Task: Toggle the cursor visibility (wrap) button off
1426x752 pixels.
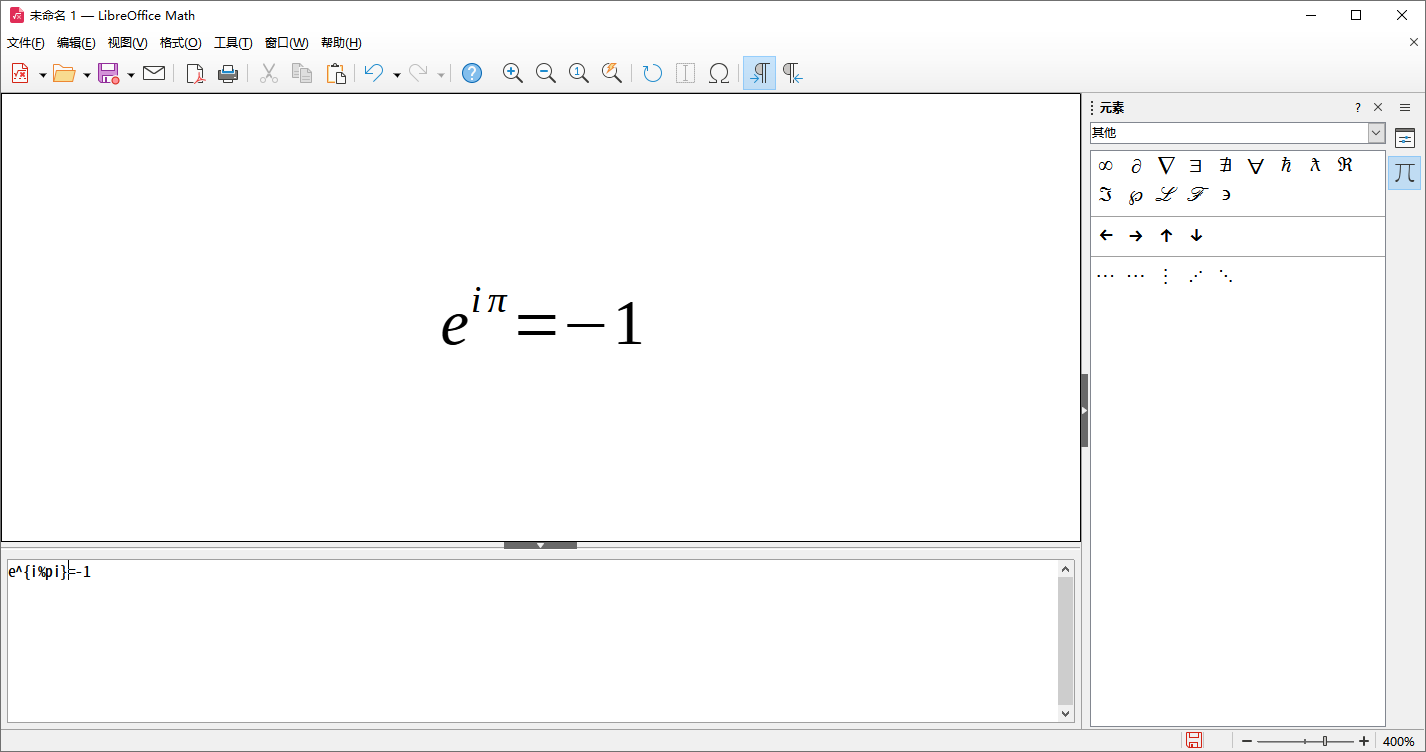Action: tap(758, 72)
